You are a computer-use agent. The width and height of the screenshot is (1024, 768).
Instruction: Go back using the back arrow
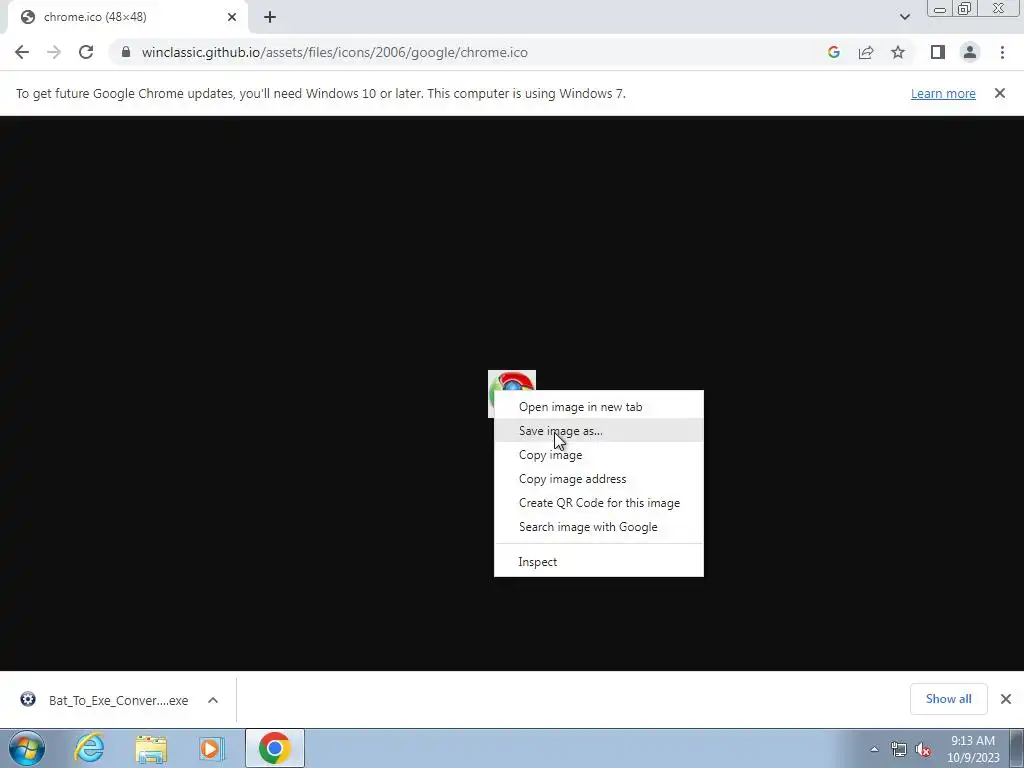coord(22,52)
